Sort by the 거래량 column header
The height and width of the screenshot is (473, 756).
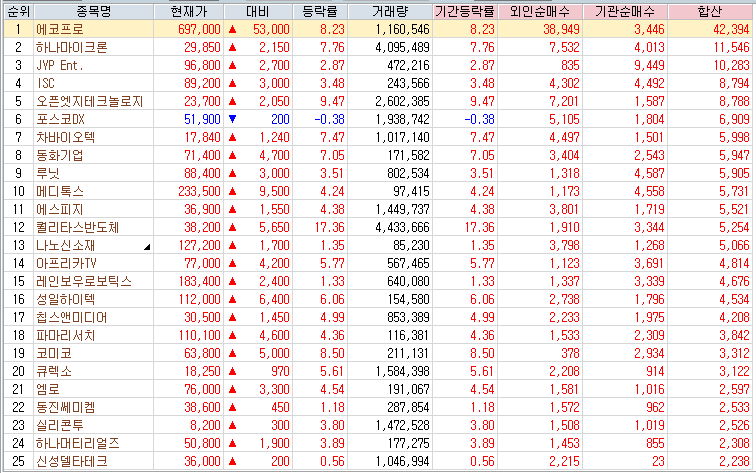pos(390,11)
